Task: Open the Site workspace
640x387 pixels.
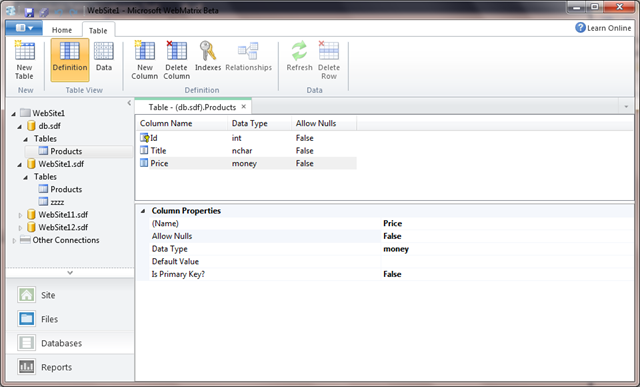Action: click(x=70, y=295)
